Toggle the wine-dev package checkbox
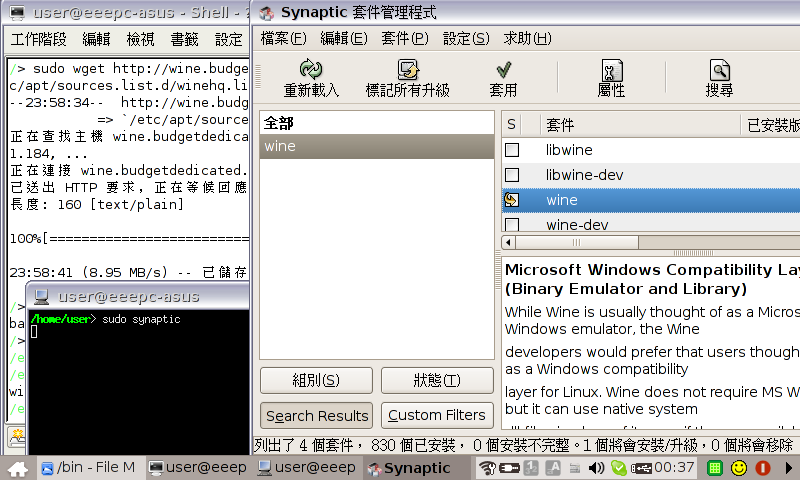Screen dimensions: 800x480 click(512, 224)
